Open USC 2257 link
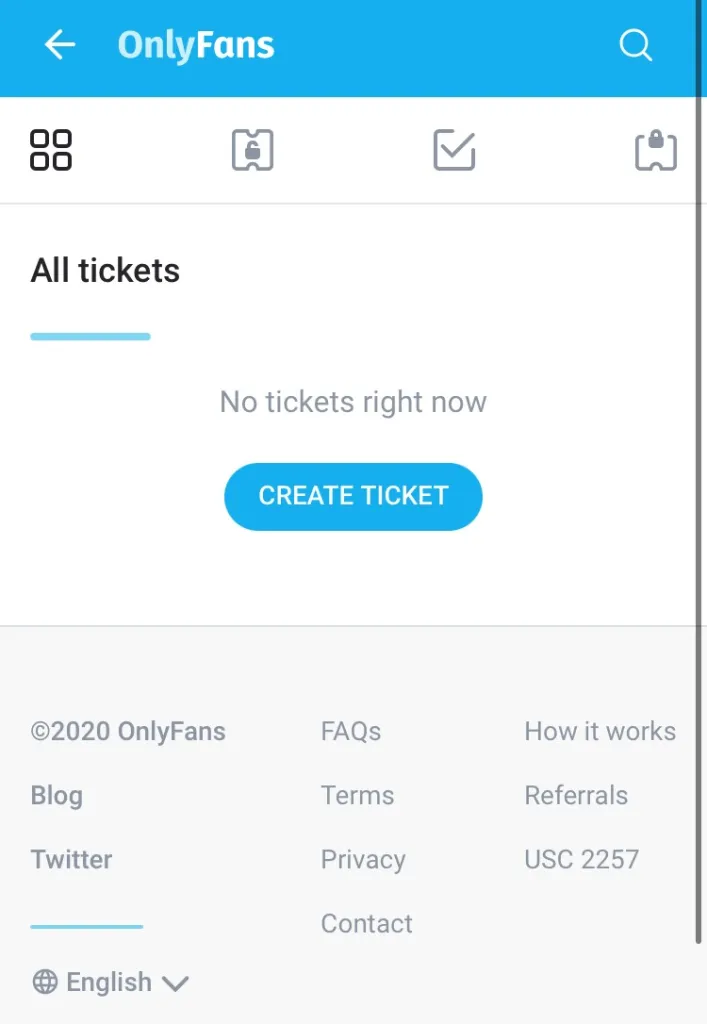 (582, 859)
